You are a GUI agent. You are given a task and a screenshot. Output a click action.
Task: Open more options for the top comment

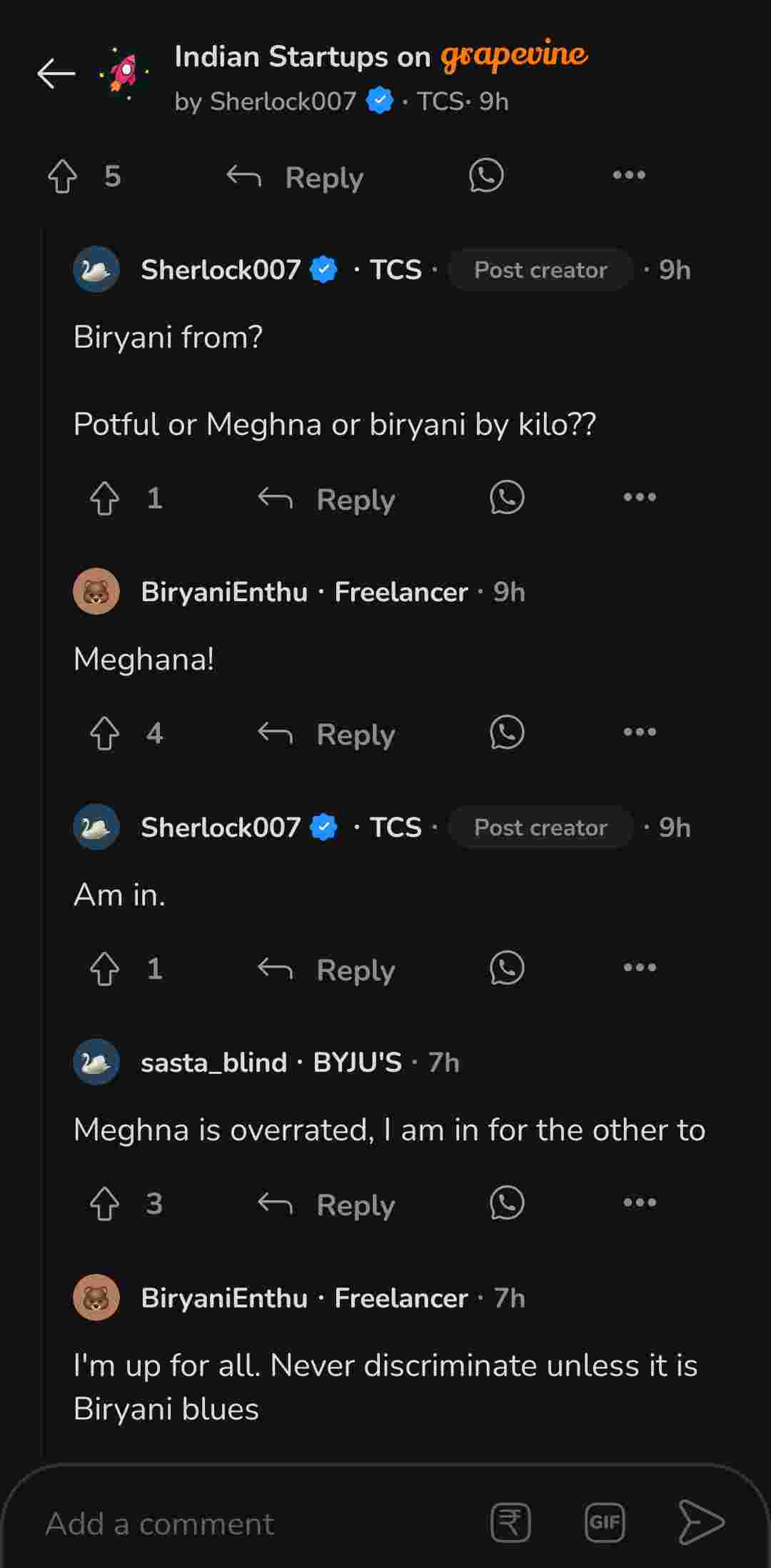(x=629, y=176)
